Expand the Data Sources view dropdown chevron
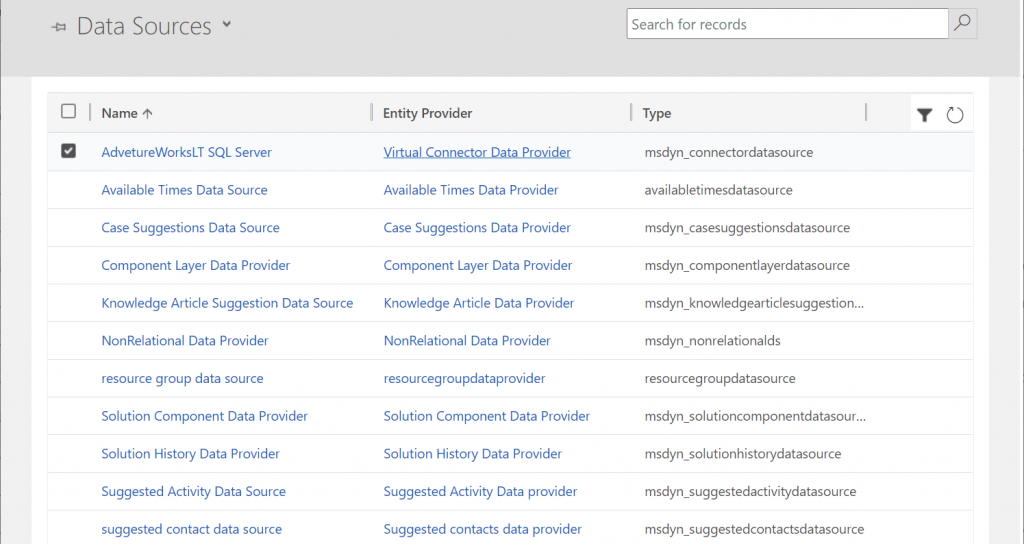Image resolution: width=1024 pixels, height=544 pixels. click(227, 24)
